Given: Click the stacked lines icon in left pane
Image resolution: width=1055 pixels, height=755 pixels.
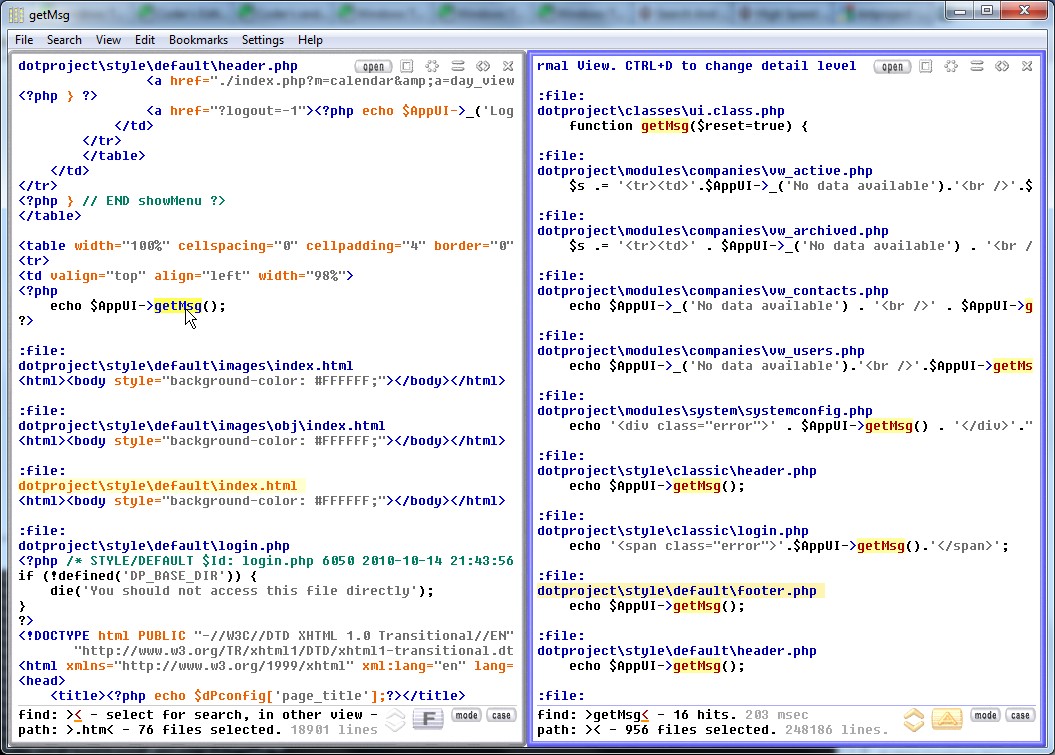Looking at the screenshot, I should tap(458, 67).
